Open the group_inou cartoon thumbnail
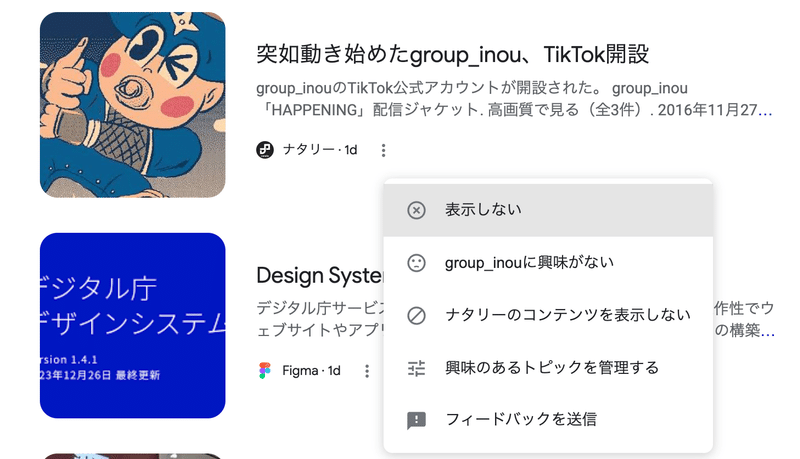The width and height of the screenshot is (800, 459). pyautogui.click(x=133, y=105)
